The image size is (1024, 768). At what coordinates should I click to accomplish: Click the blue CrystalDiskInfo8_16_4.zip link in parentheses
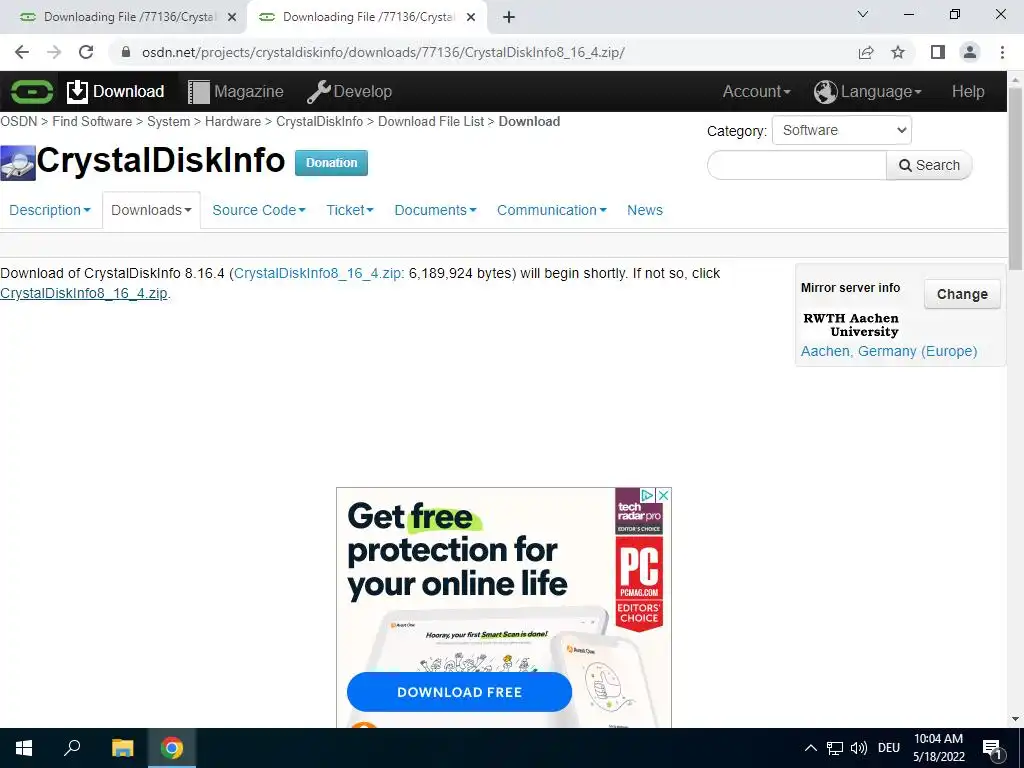click(319, 274)
